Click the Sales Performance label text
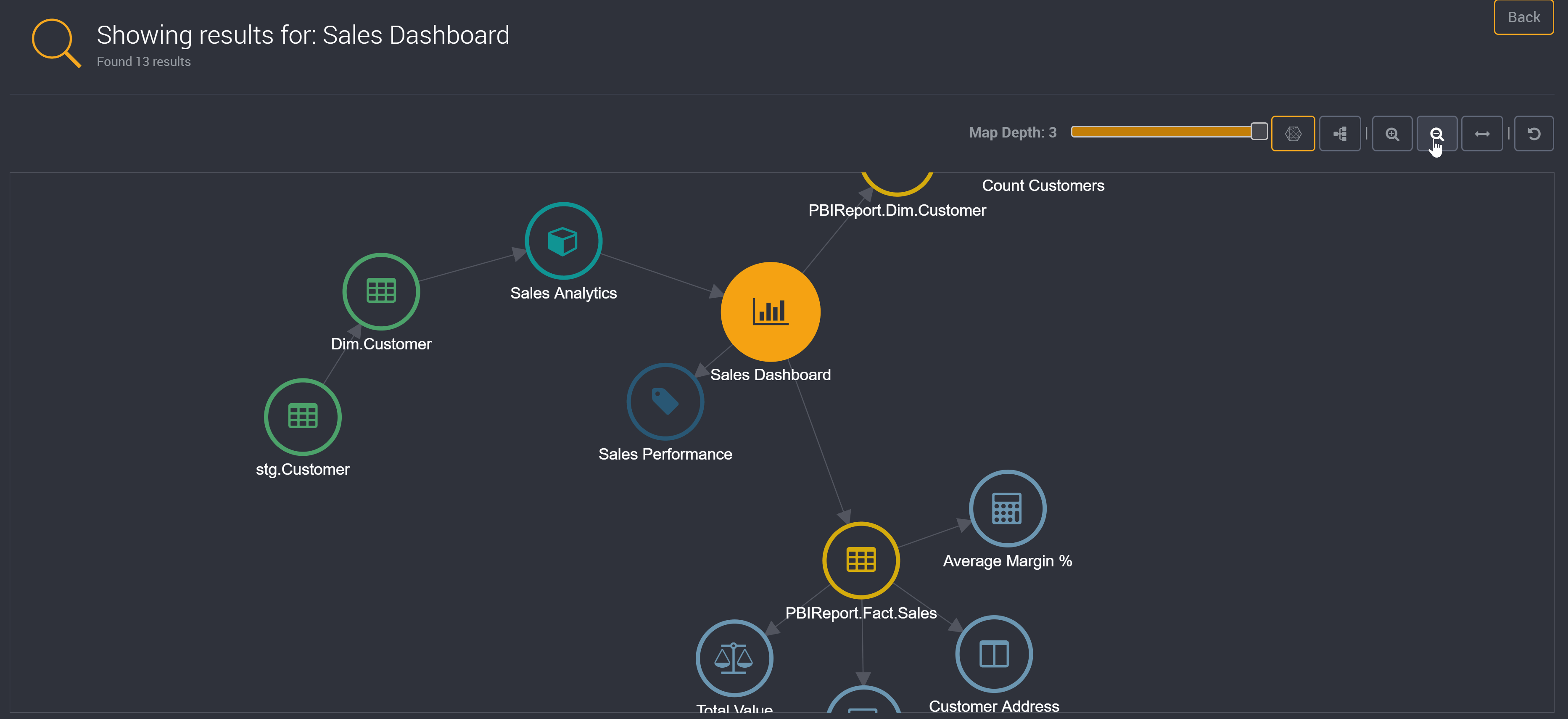1568x719 pixels. tap(665, 454)
